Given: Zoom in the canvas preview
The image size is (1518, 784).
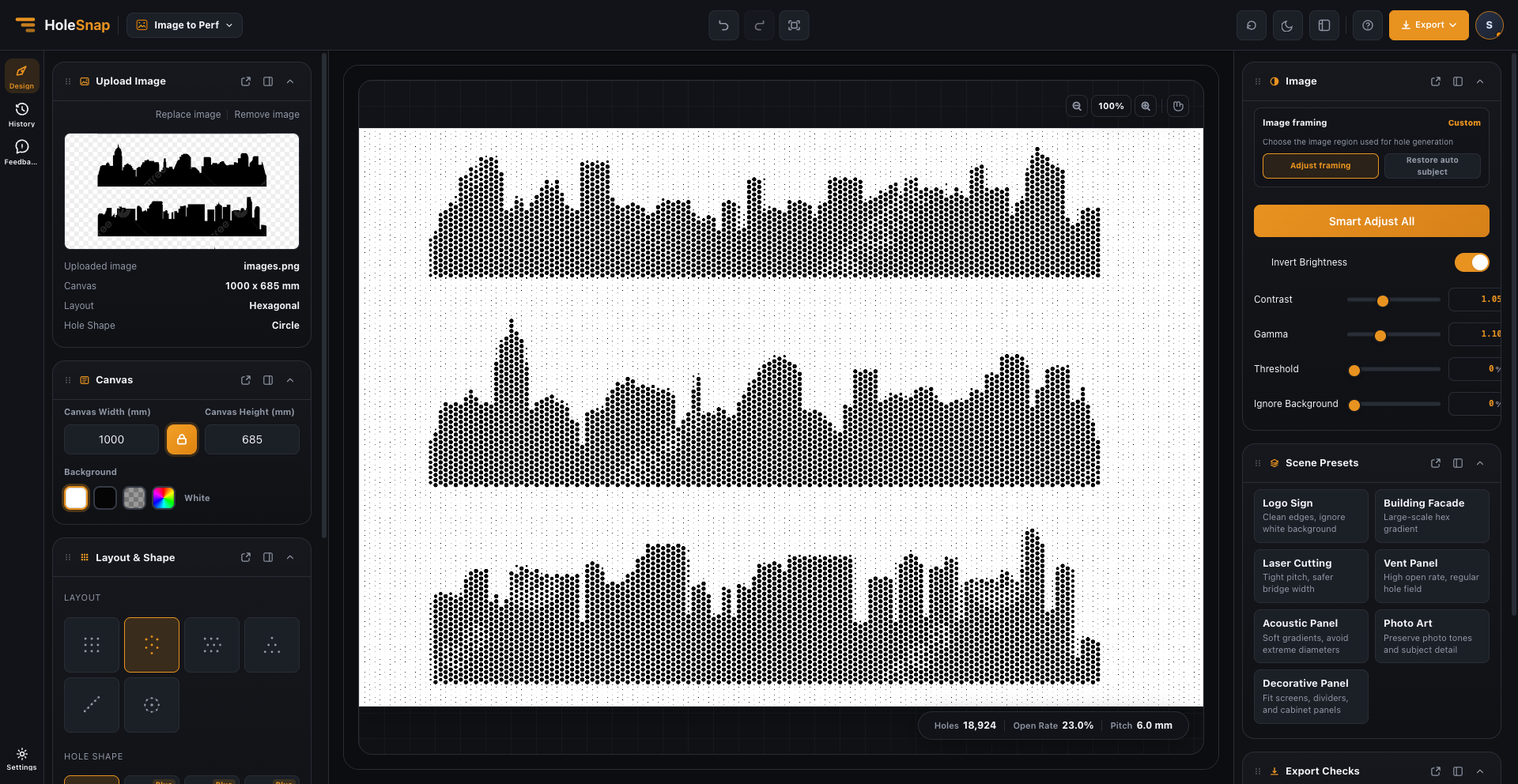Looking at the screenshot, I should (1146, 106).
